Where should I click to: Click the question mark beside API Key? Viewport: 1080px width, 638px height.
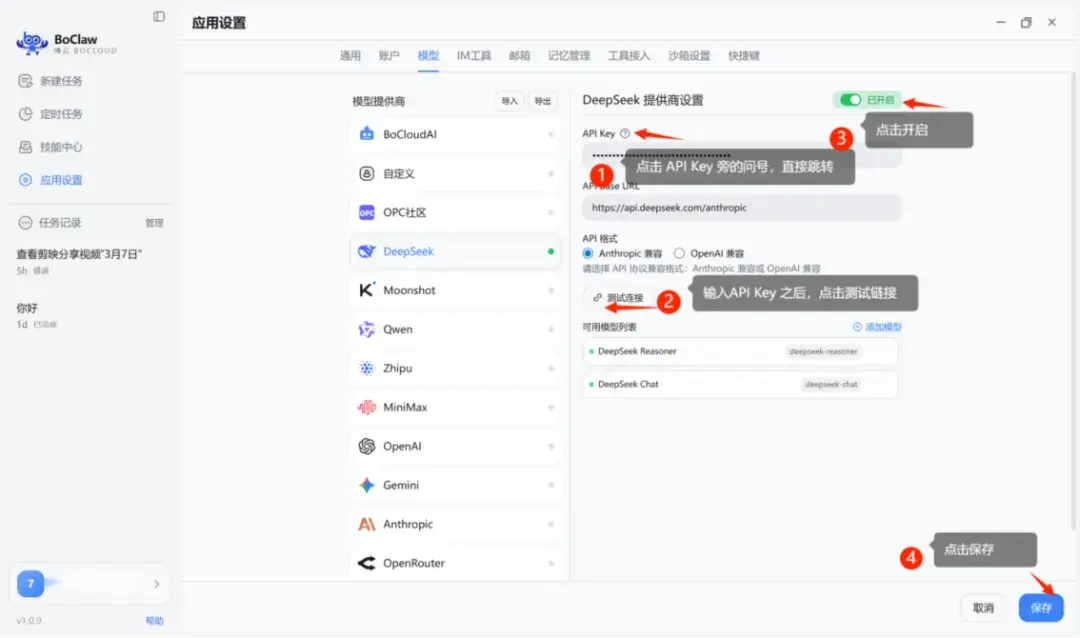(x=625, y=134)
